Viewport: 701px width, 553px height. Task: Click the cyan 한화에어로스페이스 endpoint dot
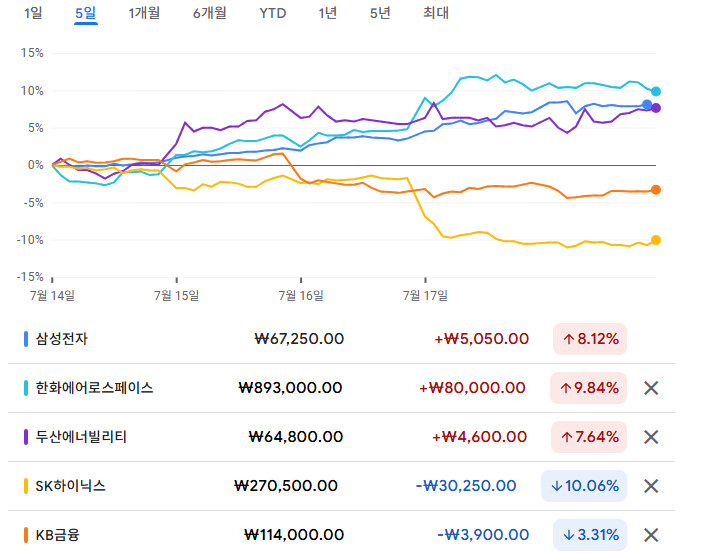point(656,91)
